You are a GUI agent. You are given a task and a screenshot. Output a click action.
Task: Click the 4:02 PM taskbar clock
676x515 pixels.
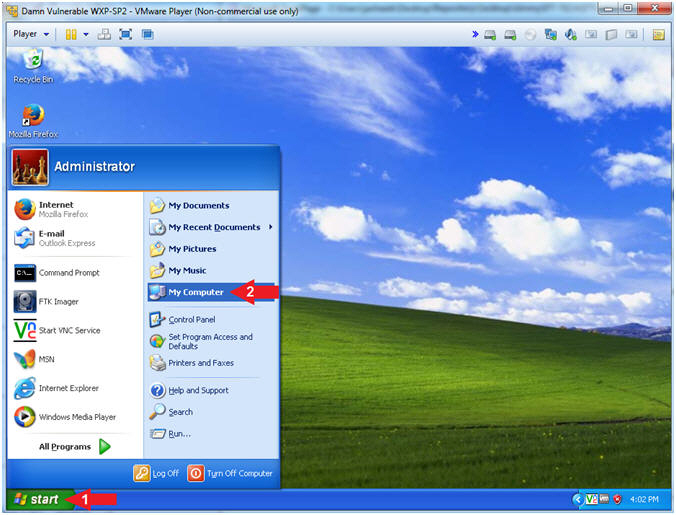[644, 499]
